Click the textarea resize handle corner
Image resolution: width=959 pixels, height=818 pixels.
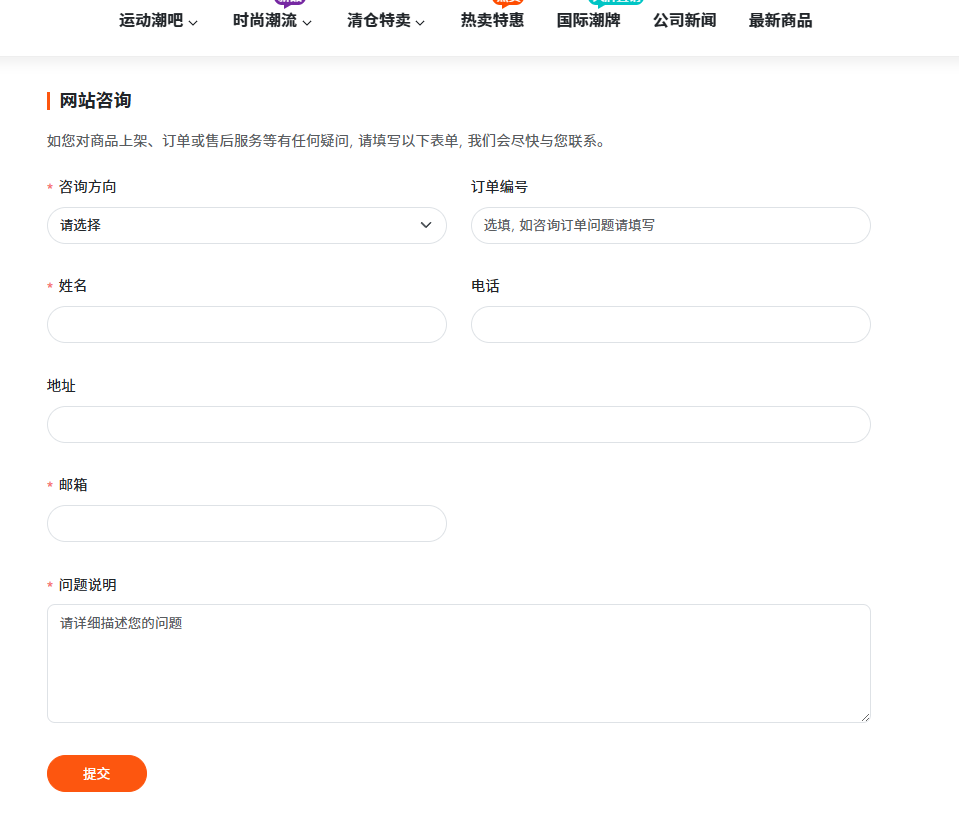[865, 717]
